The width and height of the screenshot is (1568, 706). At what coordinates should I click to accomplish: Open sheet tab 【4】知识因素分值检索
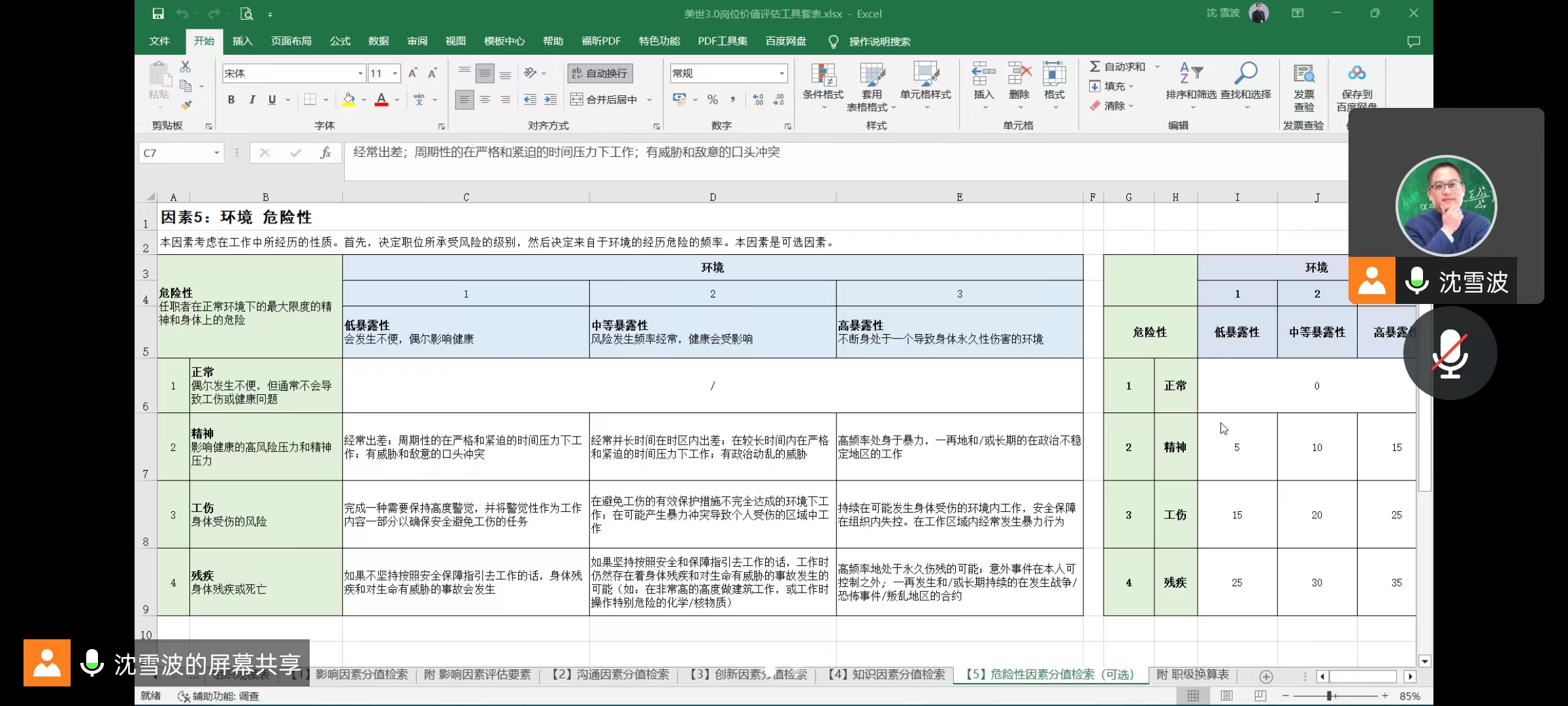pyautogui.click(x=886, y=675)
